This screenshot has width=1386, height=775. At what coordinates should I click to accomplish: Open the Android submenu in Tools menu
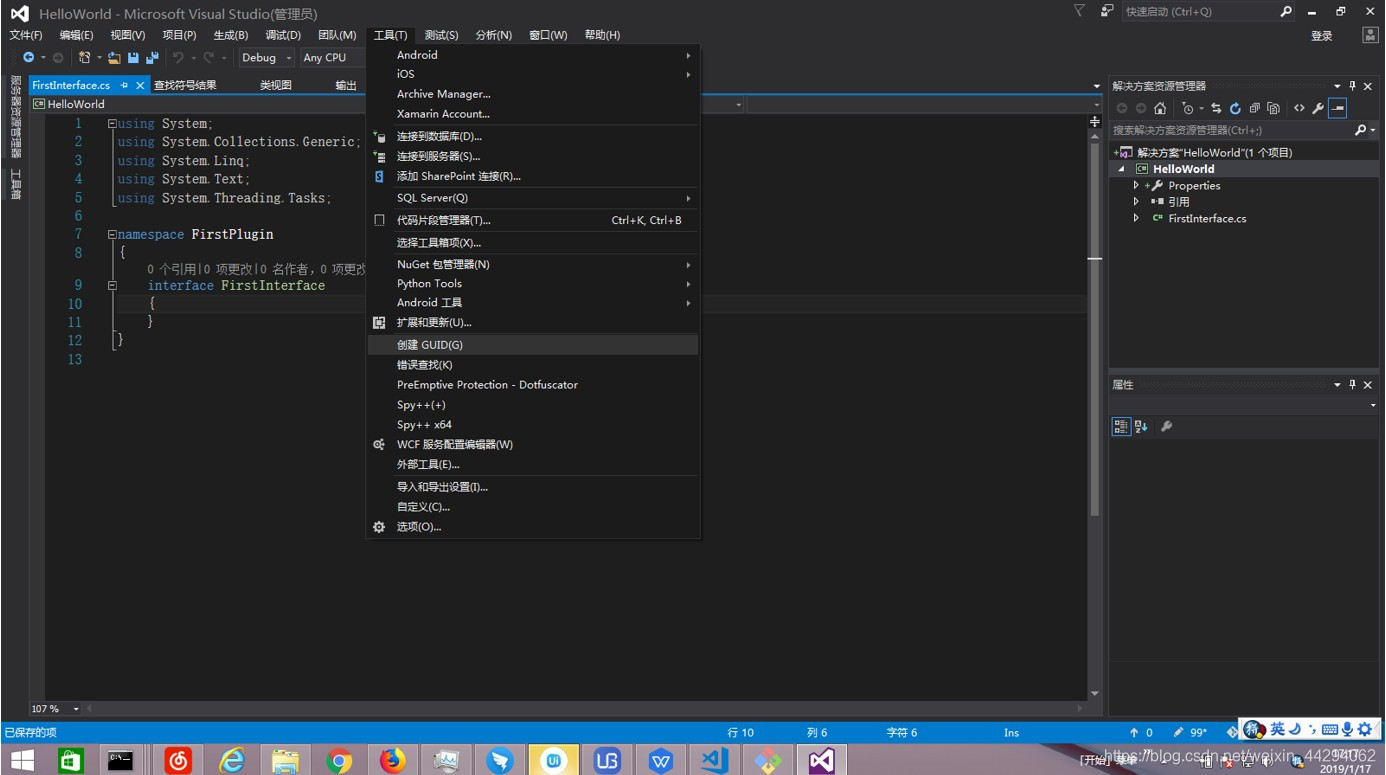click(x=534, y=55)
